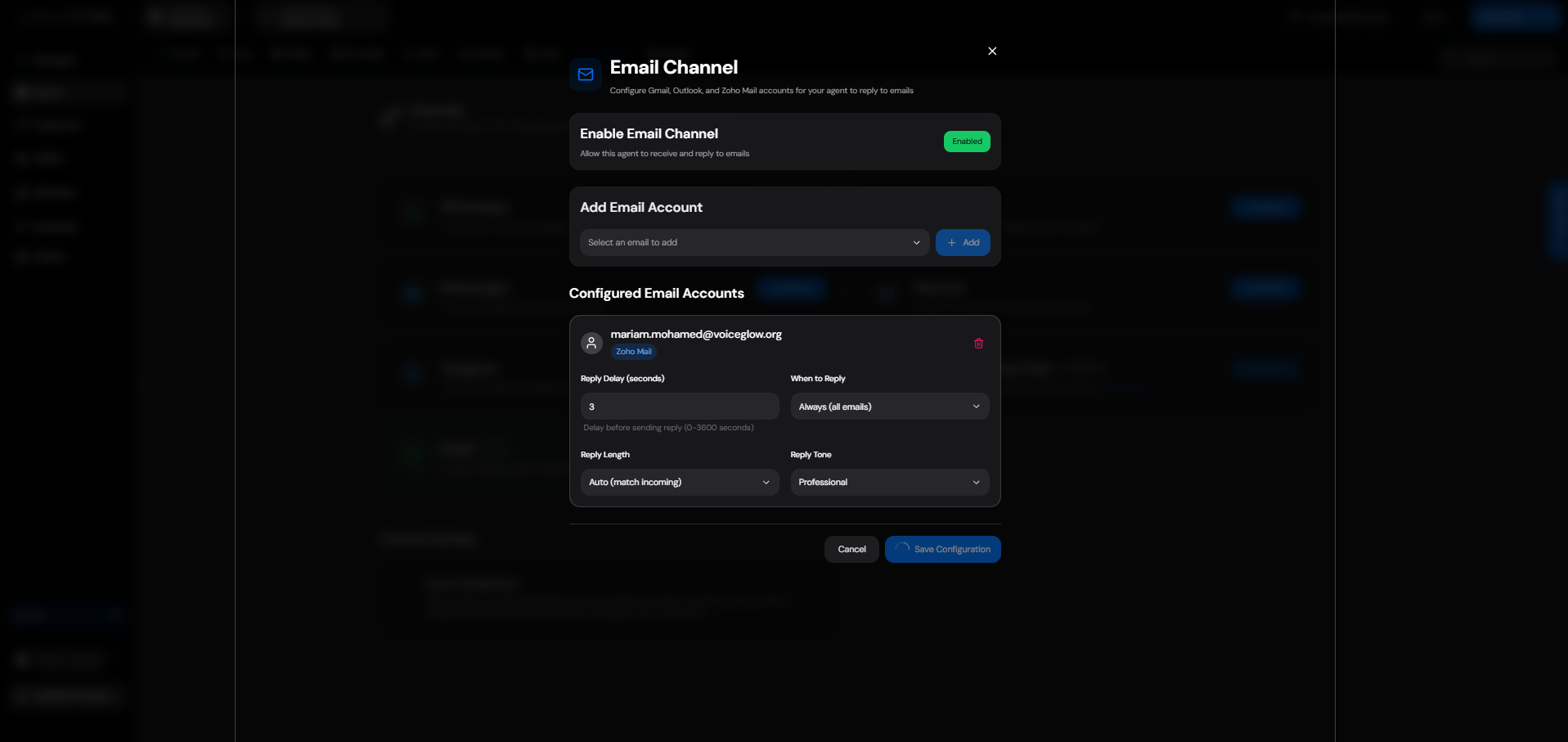Screen dimensions: 1568x742
Task: Delete the mariam.mohamed email account via trash icon
Action: [x=978, y=344]
